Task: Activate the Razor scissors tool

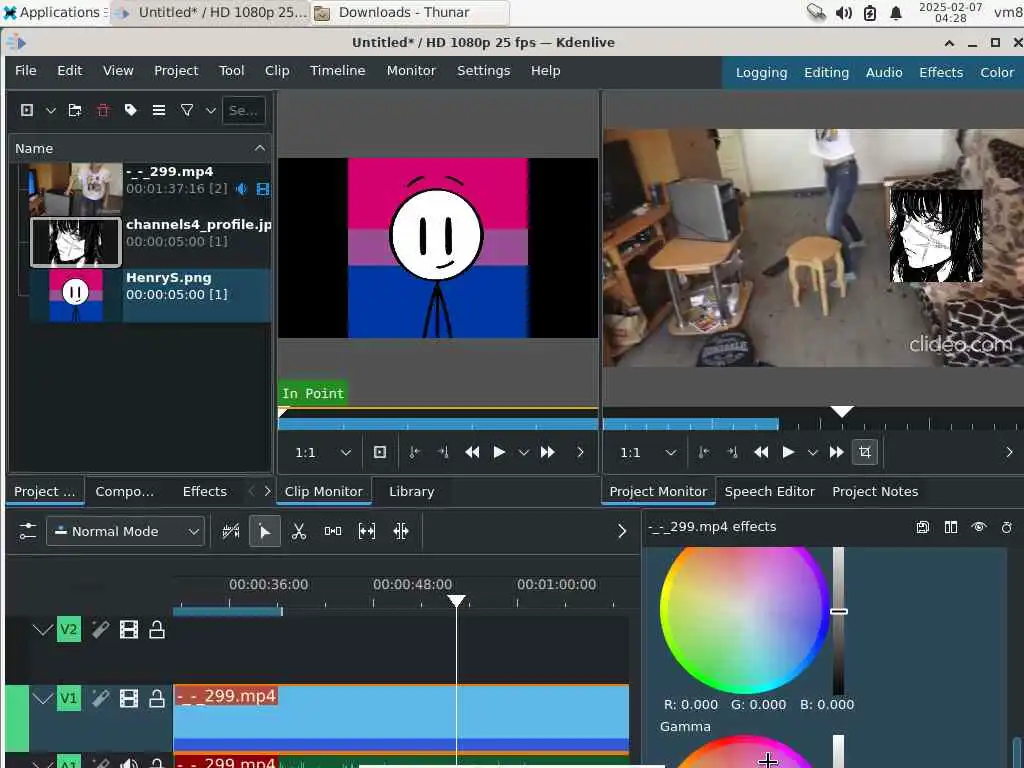Action: tap(299, 531)
